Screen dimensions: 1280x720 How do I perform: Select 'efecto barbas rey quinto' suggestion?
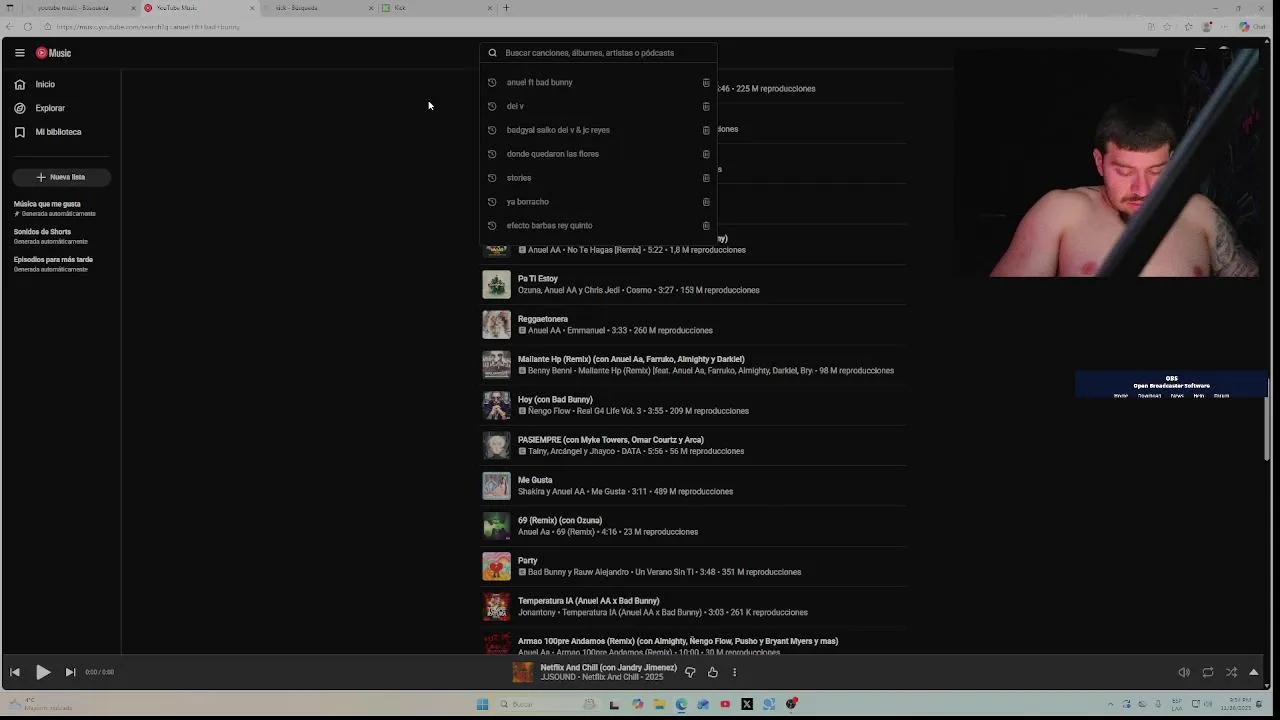tap(549, 226)
